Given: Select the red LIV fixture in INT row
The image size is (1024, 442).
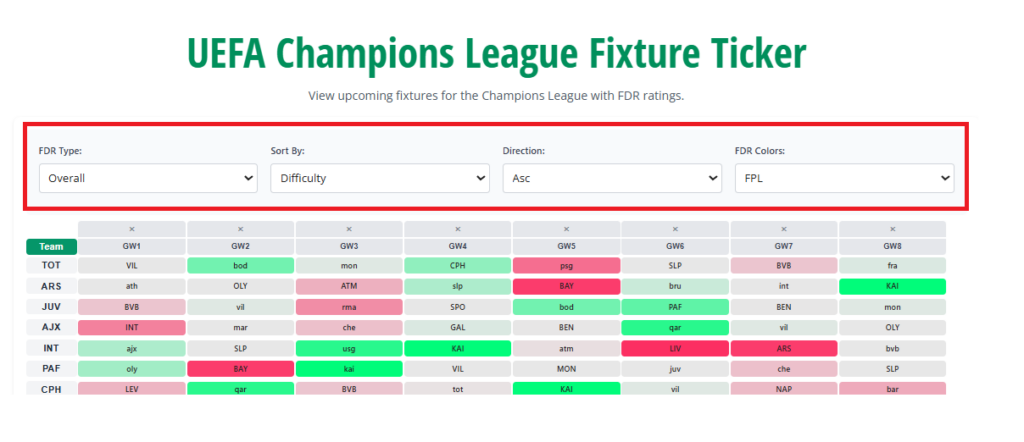Looking at the screenshot, I should coord(675,348).
